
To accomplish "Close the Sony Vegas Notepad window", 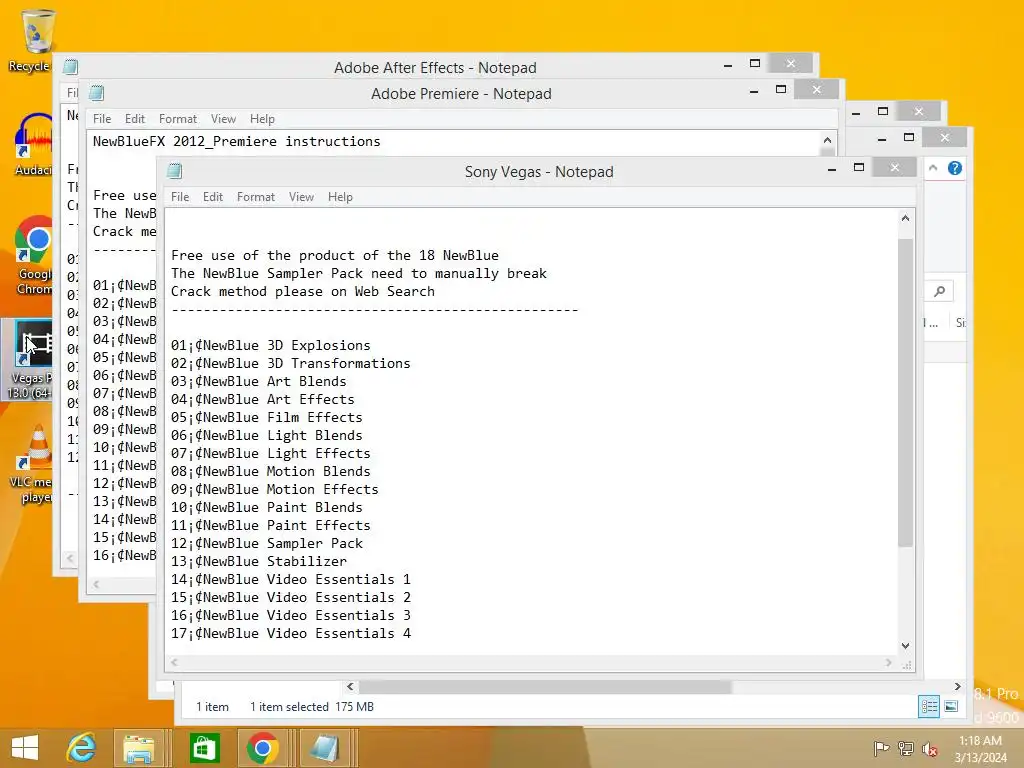I will (895, 168).
